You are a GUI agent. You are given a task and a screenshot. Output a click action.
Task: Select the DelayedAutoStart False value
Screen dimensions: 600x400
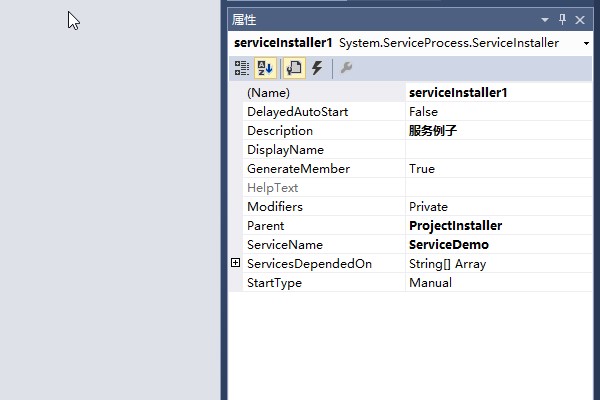click(498, 112)
